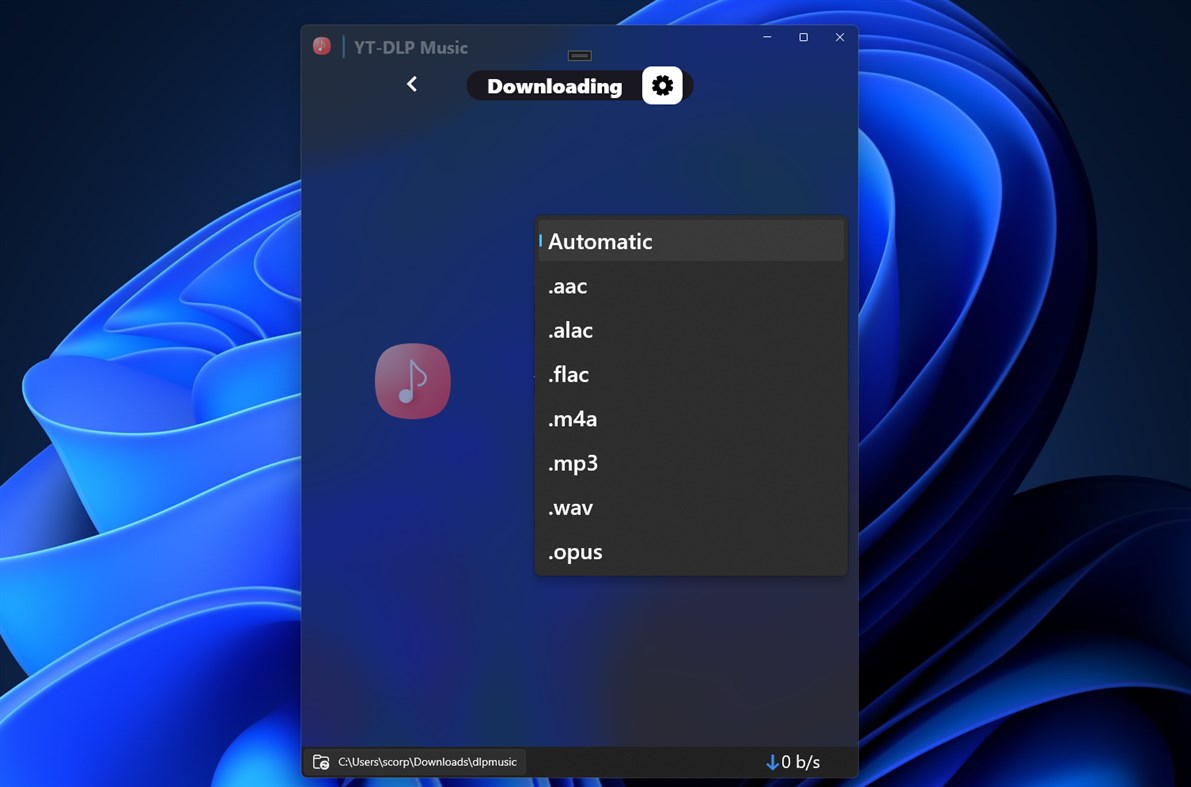The height and width of the screenshot is (787, 1191).
Task: Click the small handle bar above Downloading
Action: tap(580, 55)
